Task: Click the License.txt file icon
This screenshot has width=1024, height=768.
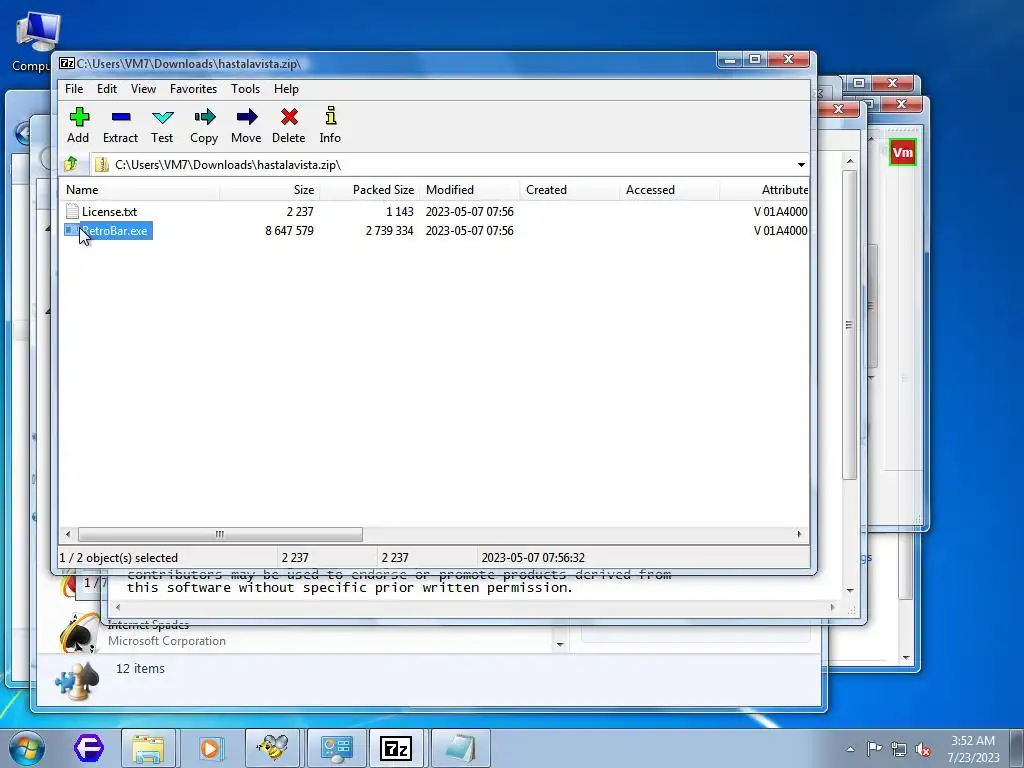Action: 72,211
